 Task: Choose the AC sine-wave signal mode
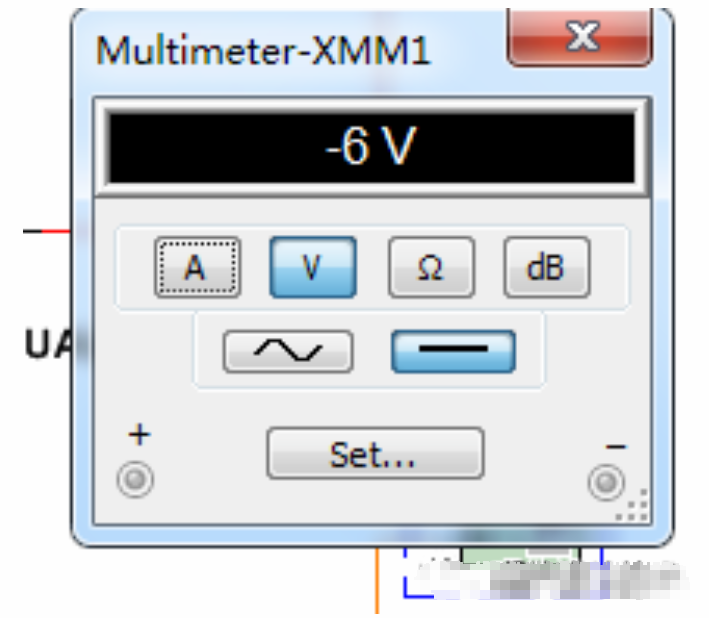pyautogui.click(x=288, y=351)
